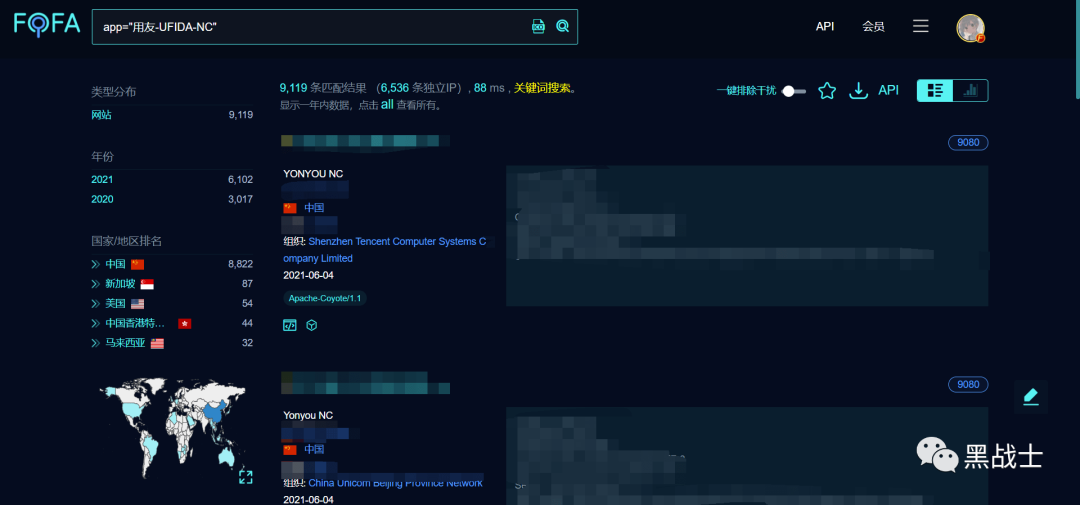Click the source code icon under first result

coord(290,325)
